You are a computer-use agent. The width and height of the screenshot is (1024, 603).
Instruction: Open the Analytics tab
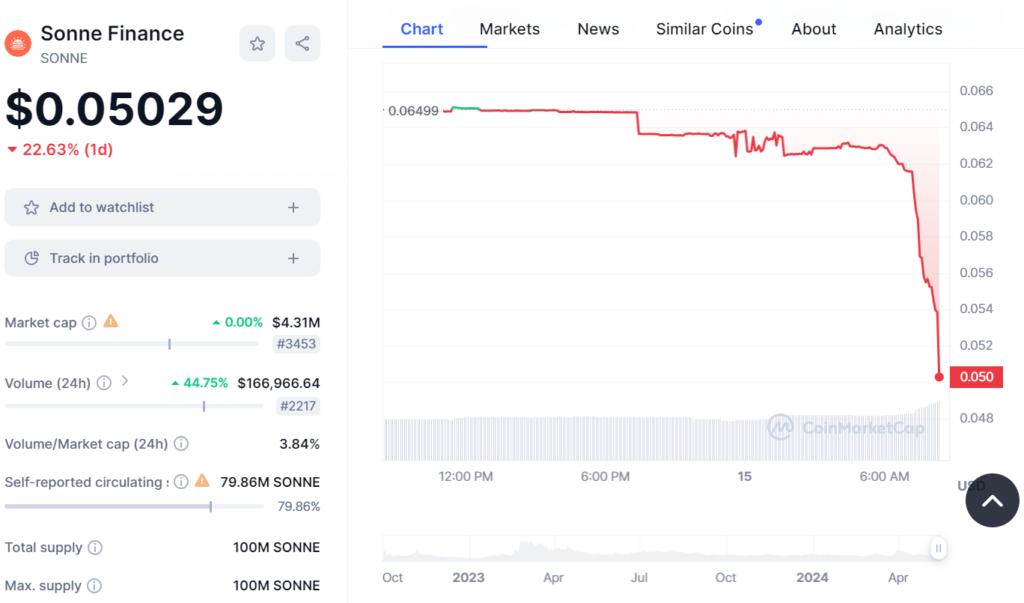coord(908,29)
